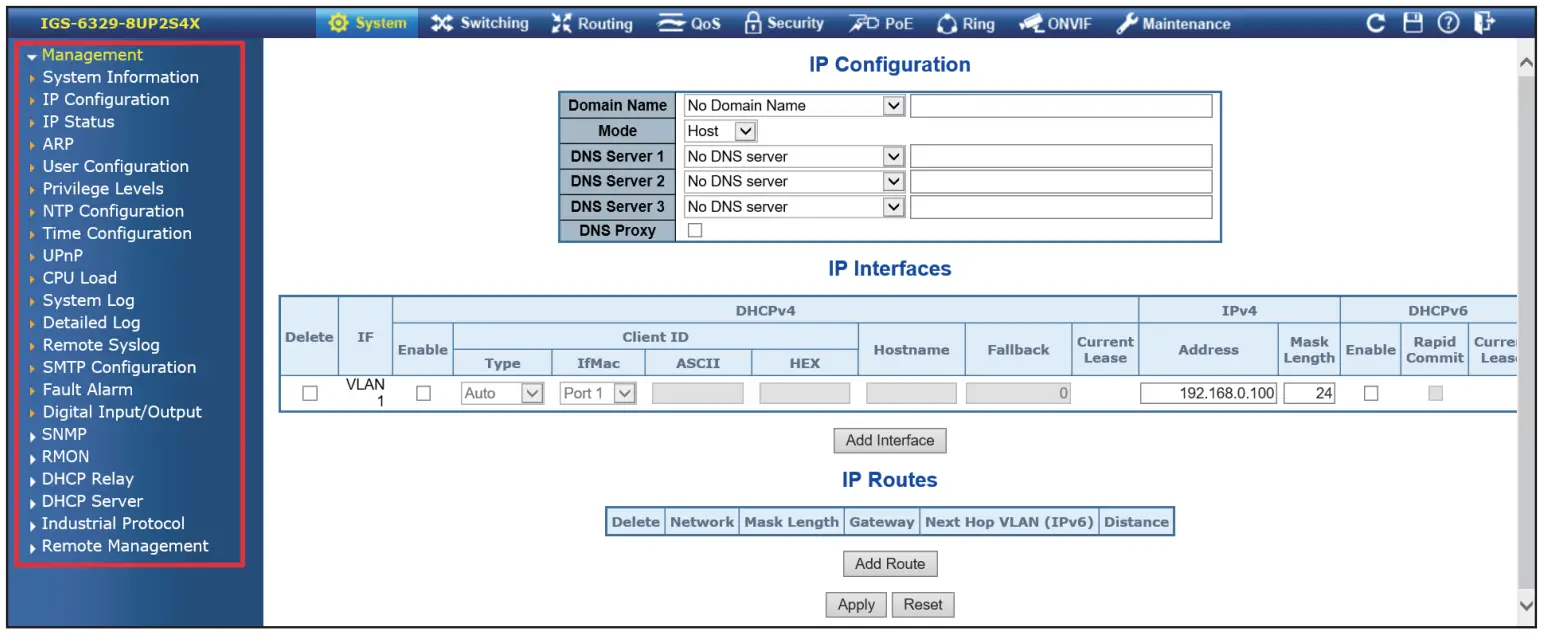Click the Add Route button
Screen dimensions: 1541x634
(890, 564)
